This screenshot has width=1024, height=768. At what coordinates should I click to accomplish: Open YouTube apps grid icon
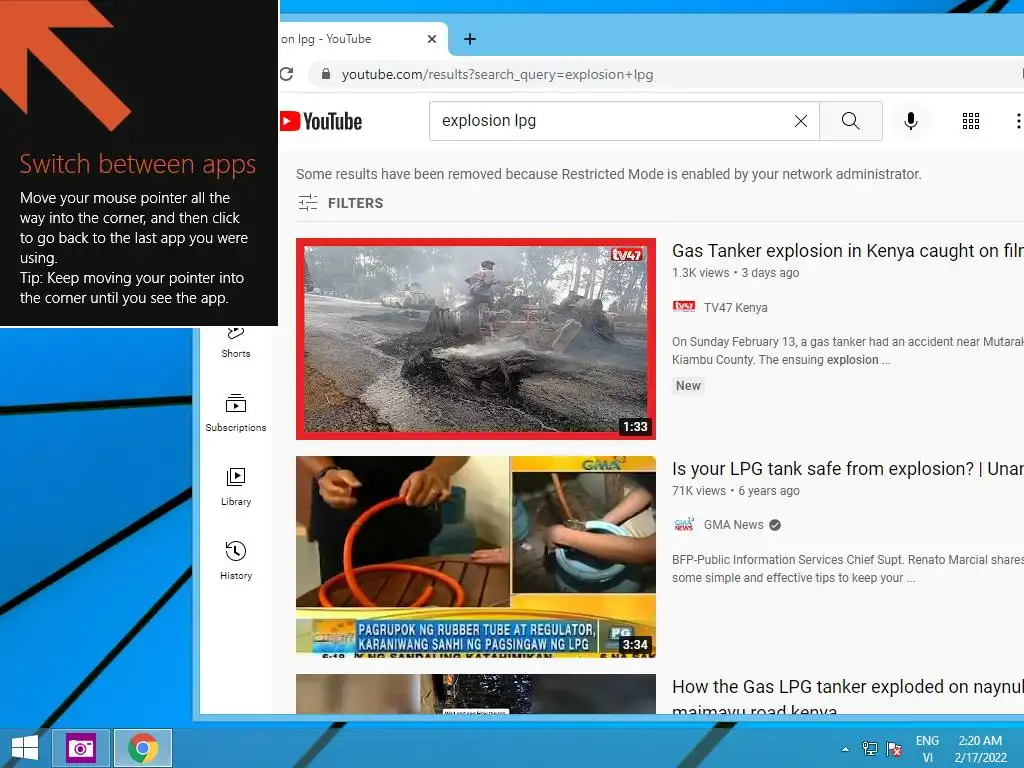pos(970,121)
